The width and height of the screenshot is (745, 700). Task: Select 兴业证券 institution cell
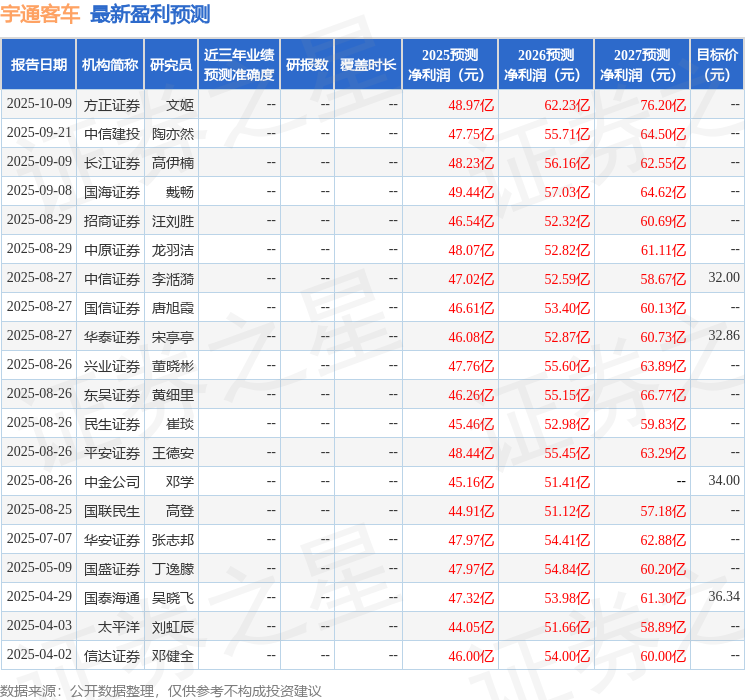112,366
